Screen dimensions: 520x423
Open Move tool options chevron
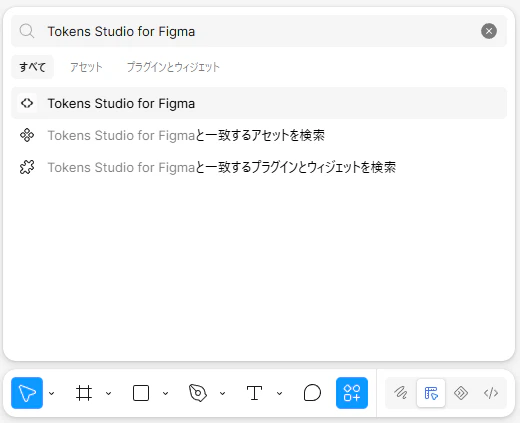click(52, 393)
